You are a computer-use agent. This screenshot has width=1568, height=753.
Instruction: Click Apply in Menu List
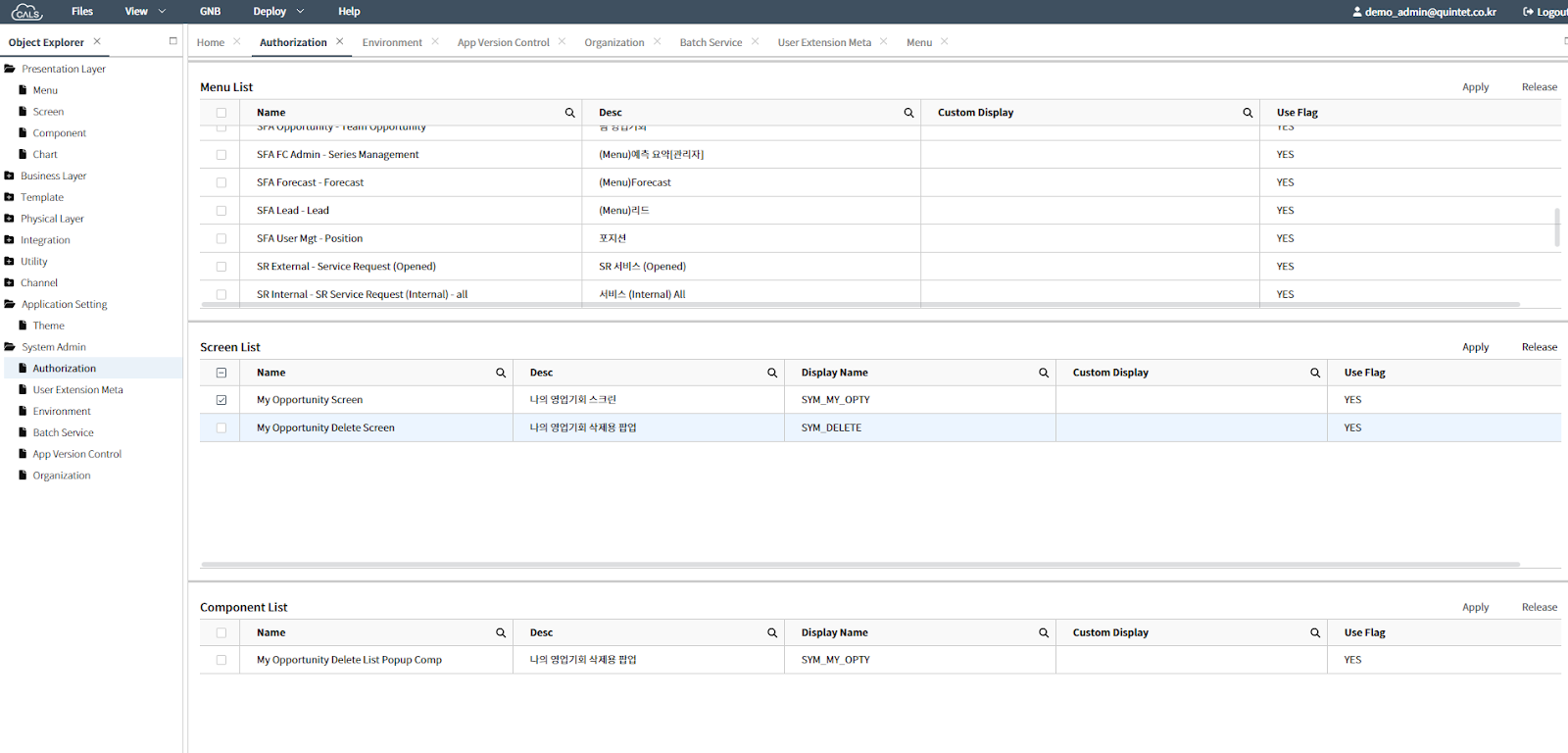click(1475, 87)
